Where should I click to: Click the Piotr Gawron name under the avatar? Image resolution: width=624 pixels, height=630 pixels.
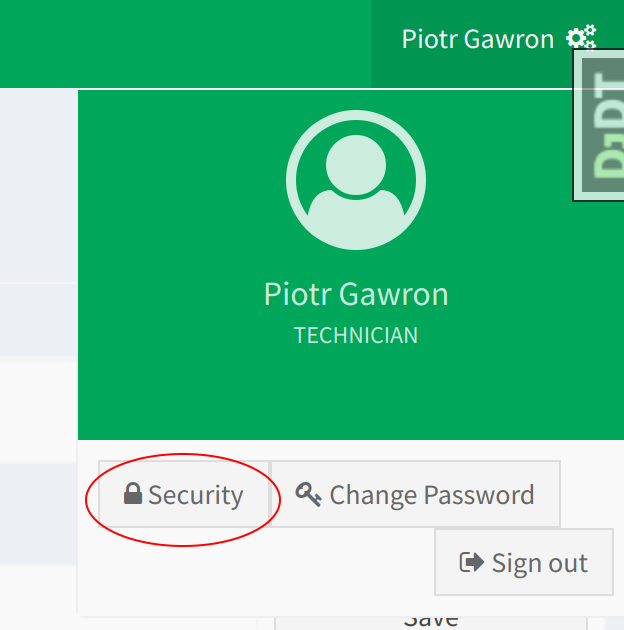click(356, 294)
